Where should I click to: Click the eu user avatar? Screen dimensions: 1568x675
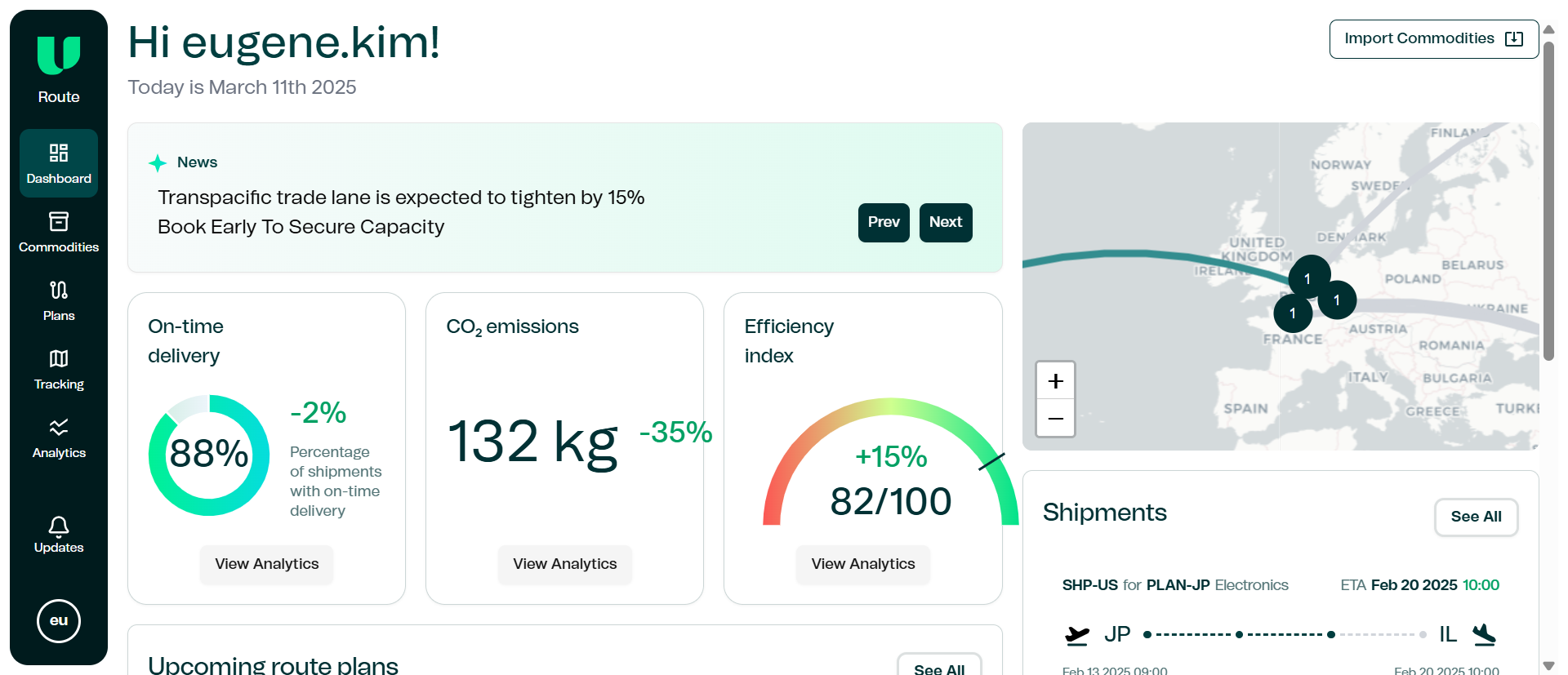click(x=59, y=621)
